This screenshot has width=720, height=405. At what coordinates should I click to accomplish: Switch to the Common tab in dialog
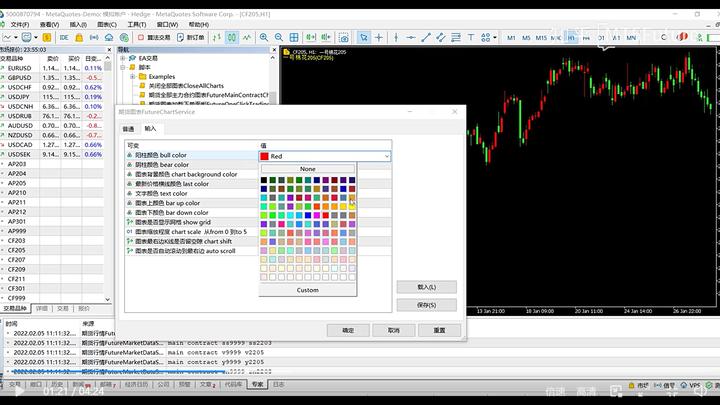[x=128, y=129]
